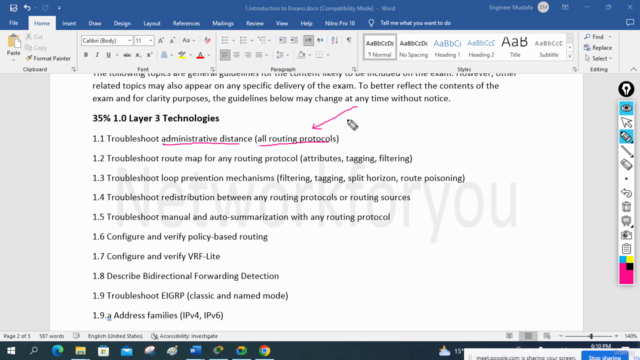Click the Cut command
The height and width of the screenshot is (360, 640).
click(x=34, y=37)
